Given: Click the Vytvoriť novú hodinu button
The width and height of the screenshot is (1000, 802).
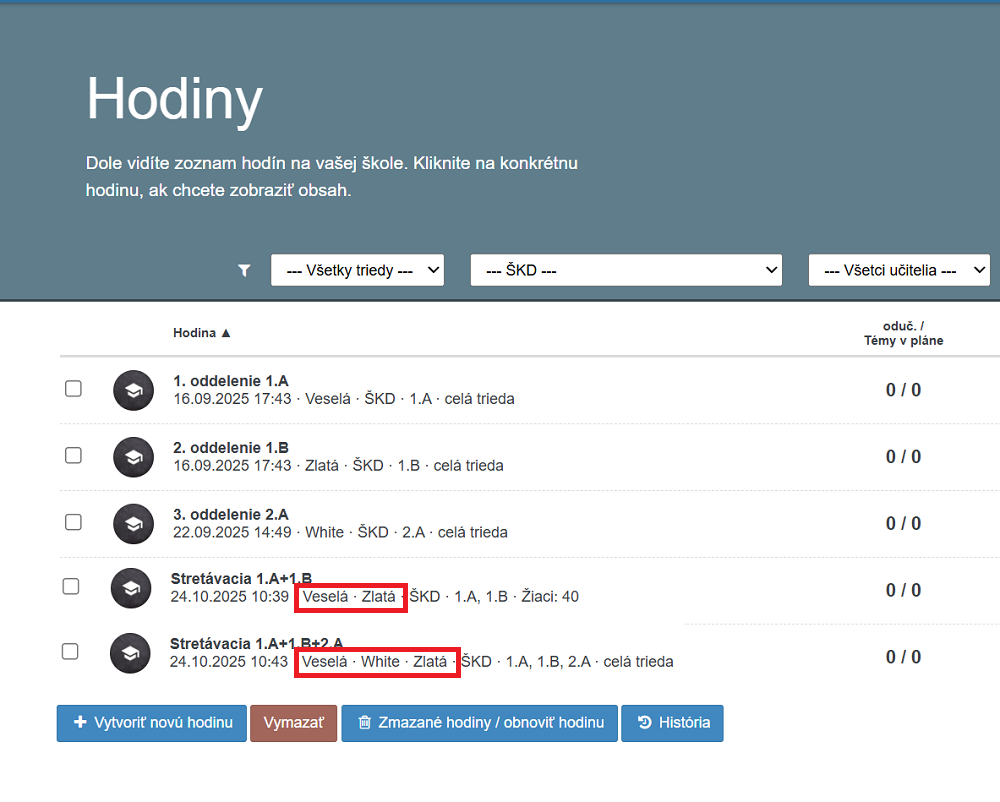Looking at the screenshot, I should tap(152, 723).
